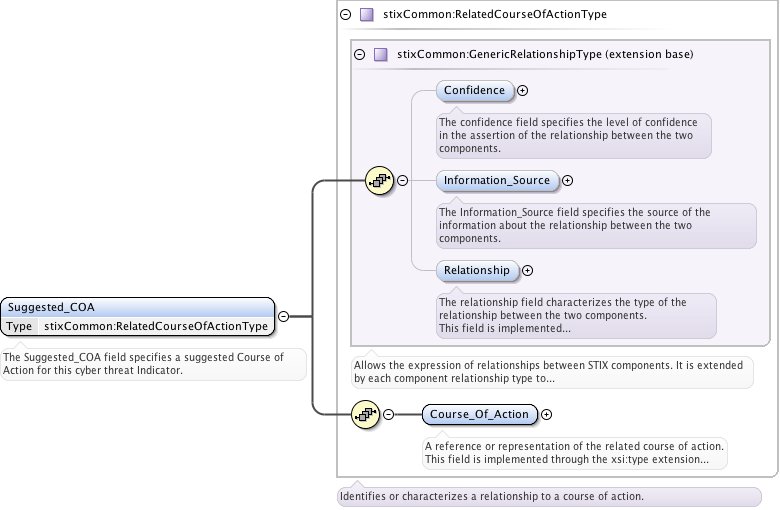Select the sequence compositor icon for GenericRelationshipType
Viewport: 780px width, 510px height.
point(379,181)
